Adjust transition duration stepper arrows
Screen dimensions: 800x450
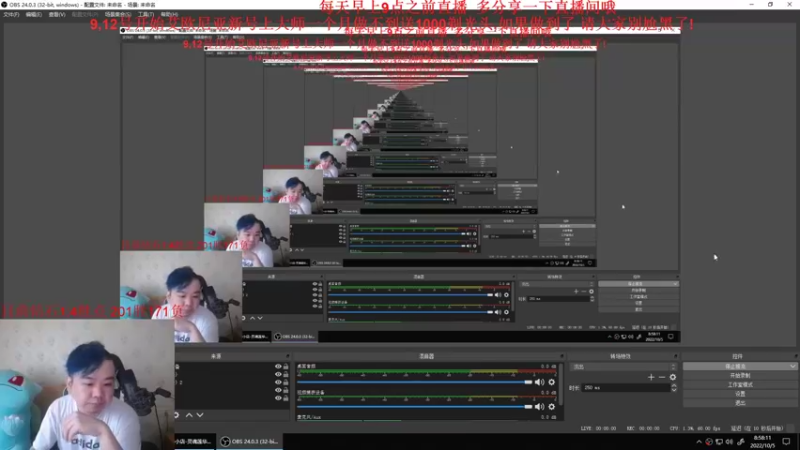coord(674,388)
